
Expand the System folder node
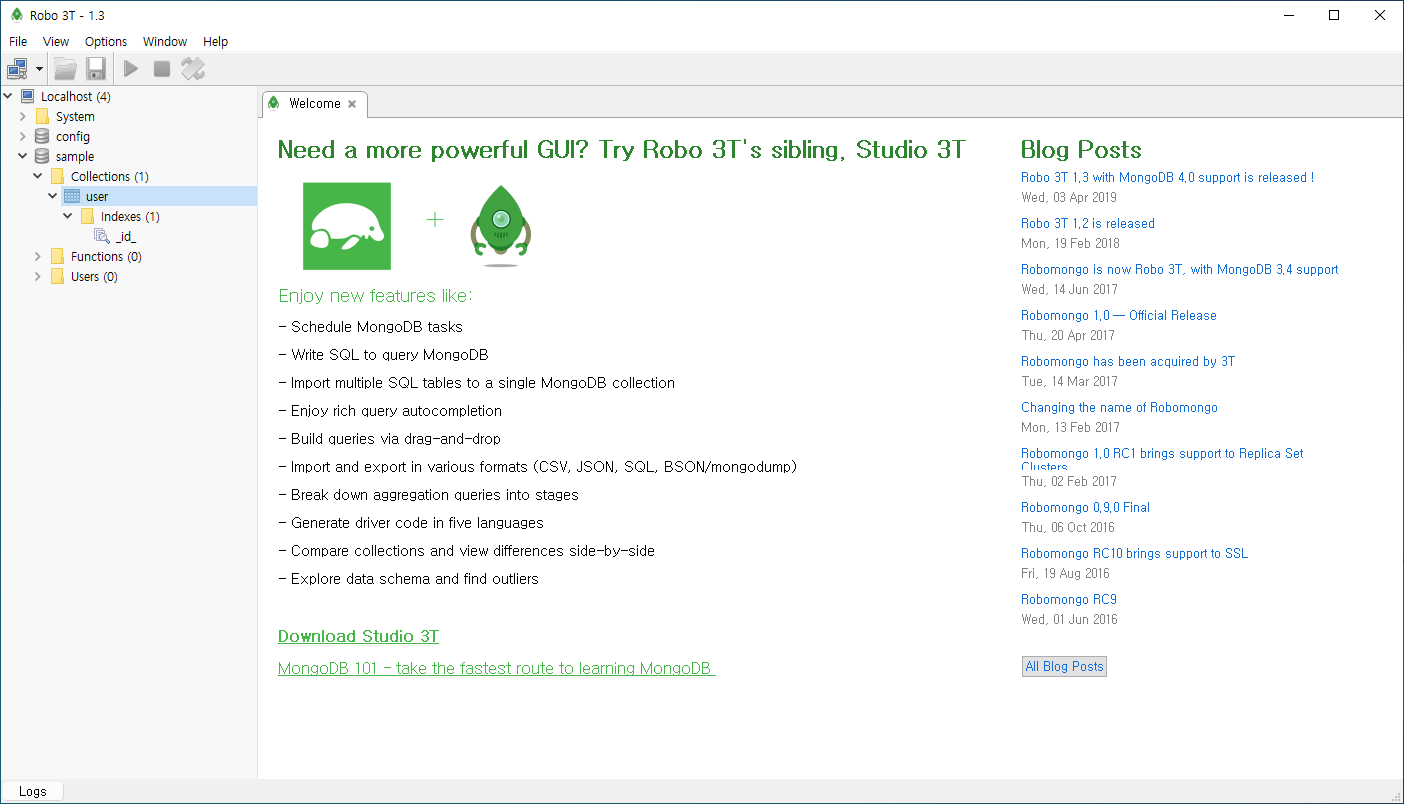pyautogui.click(x=23, y=116)
